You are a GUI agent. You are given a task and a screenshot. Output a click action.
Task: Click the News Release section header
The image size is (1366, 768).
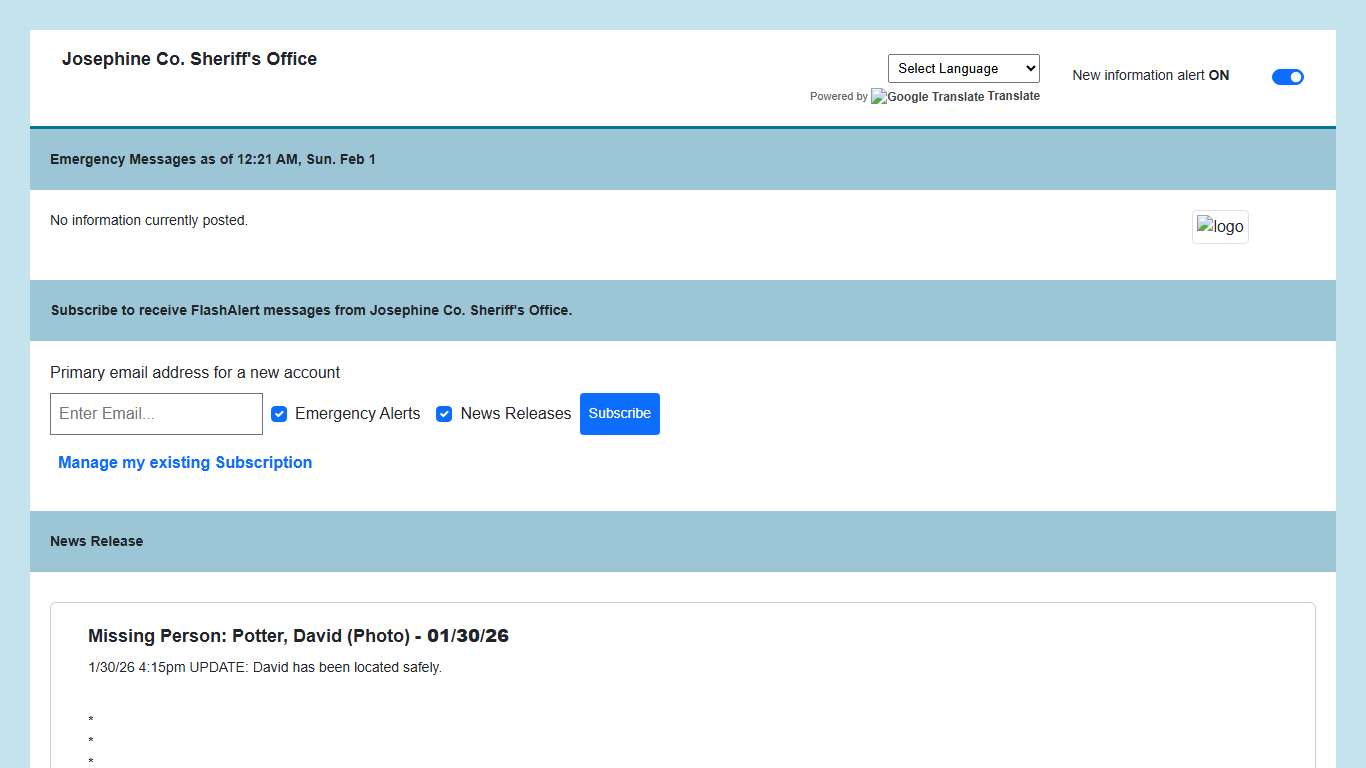click(97, 541)
